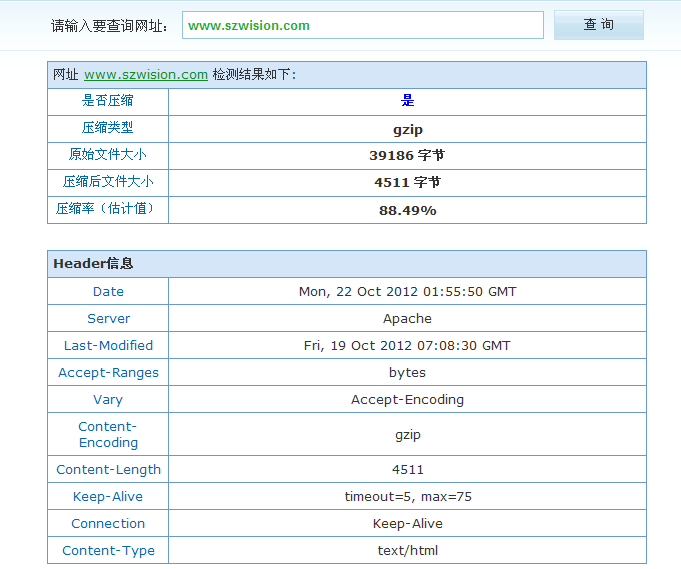Click the gzip value in Header table
681x569 pixels.
(407, 435)
